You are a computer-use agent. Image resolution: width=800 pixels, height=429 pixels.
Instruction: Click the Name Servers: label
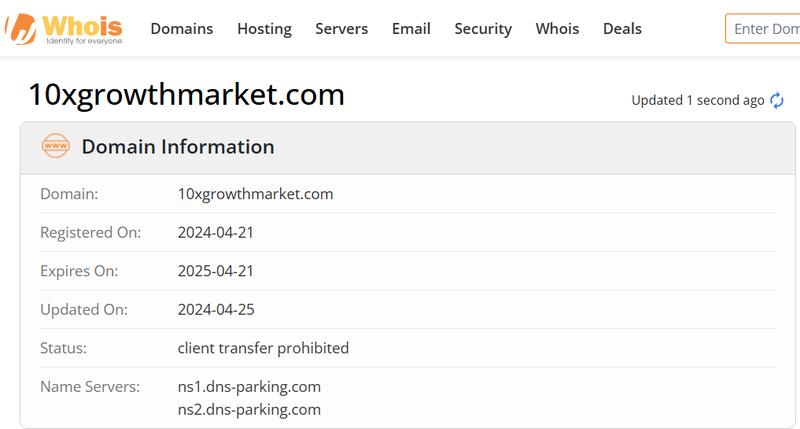point(90,387)
